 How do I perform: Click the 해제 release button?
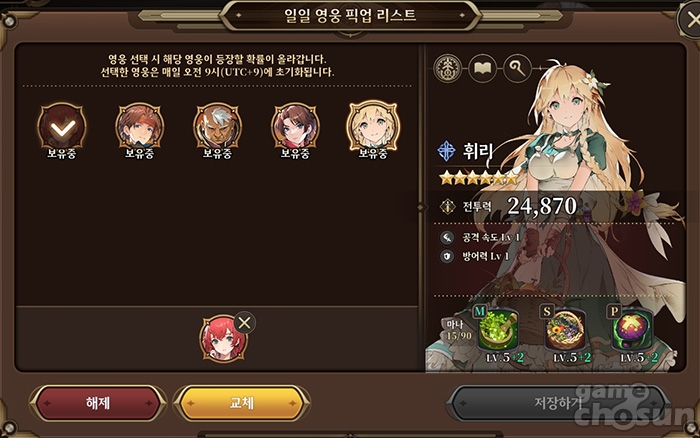tap(98, 403)
